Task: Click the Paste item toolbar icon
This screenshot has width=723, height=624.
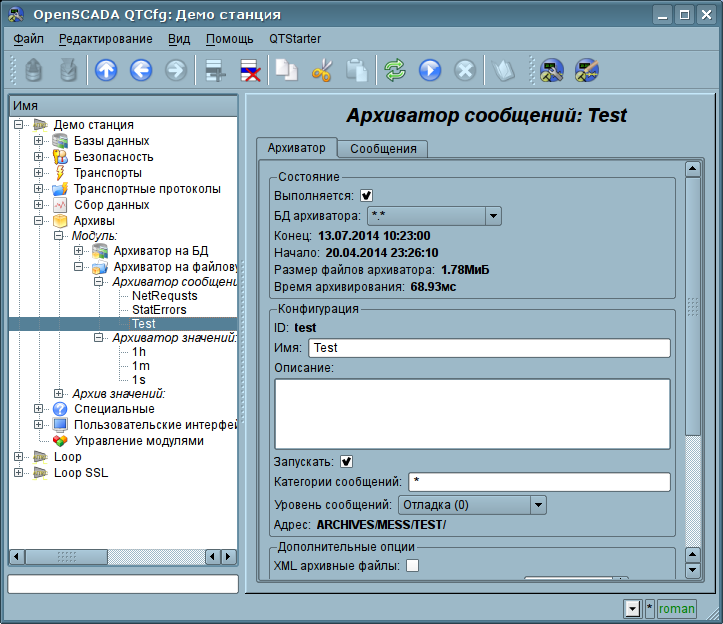Action: [x=357, y=71]
